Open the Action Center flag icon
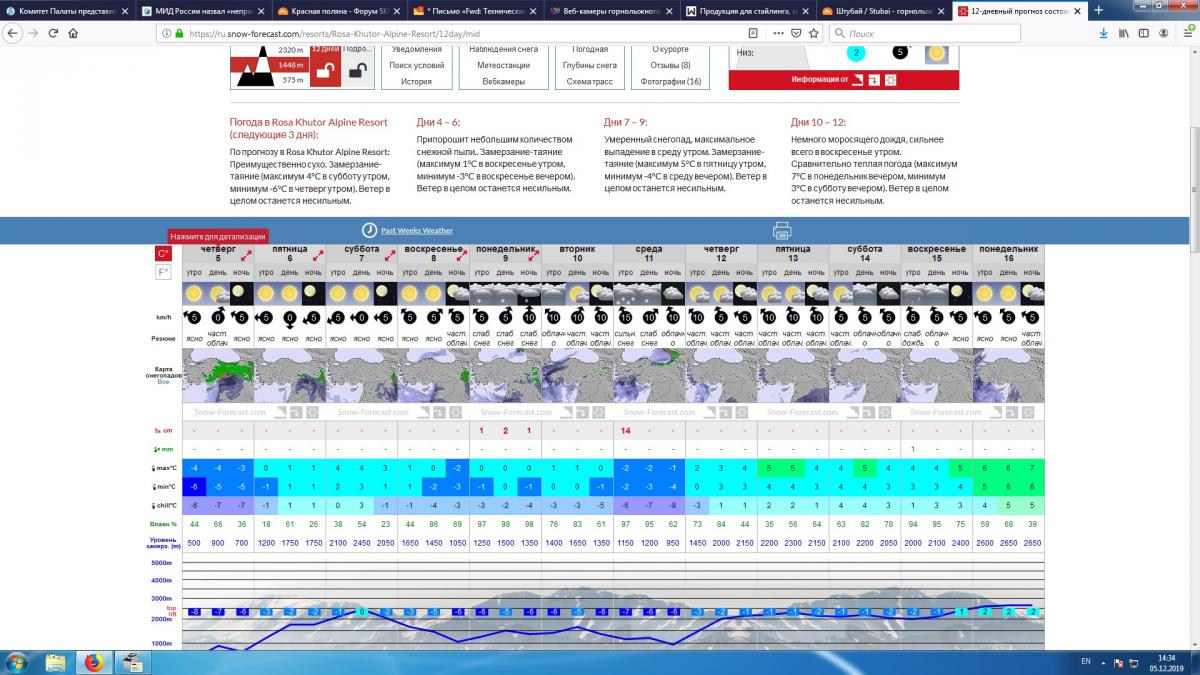 (x=1118, y=661)
